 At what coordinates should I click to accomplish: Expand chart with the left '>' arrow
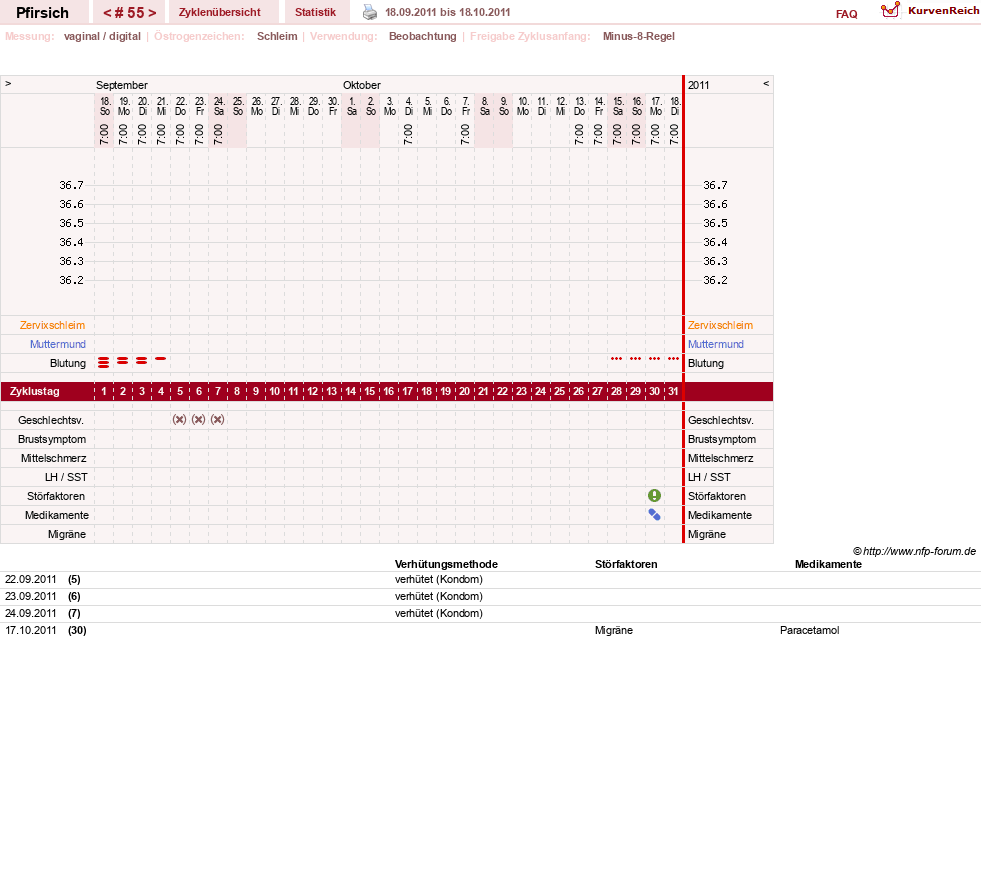point(8,83)
